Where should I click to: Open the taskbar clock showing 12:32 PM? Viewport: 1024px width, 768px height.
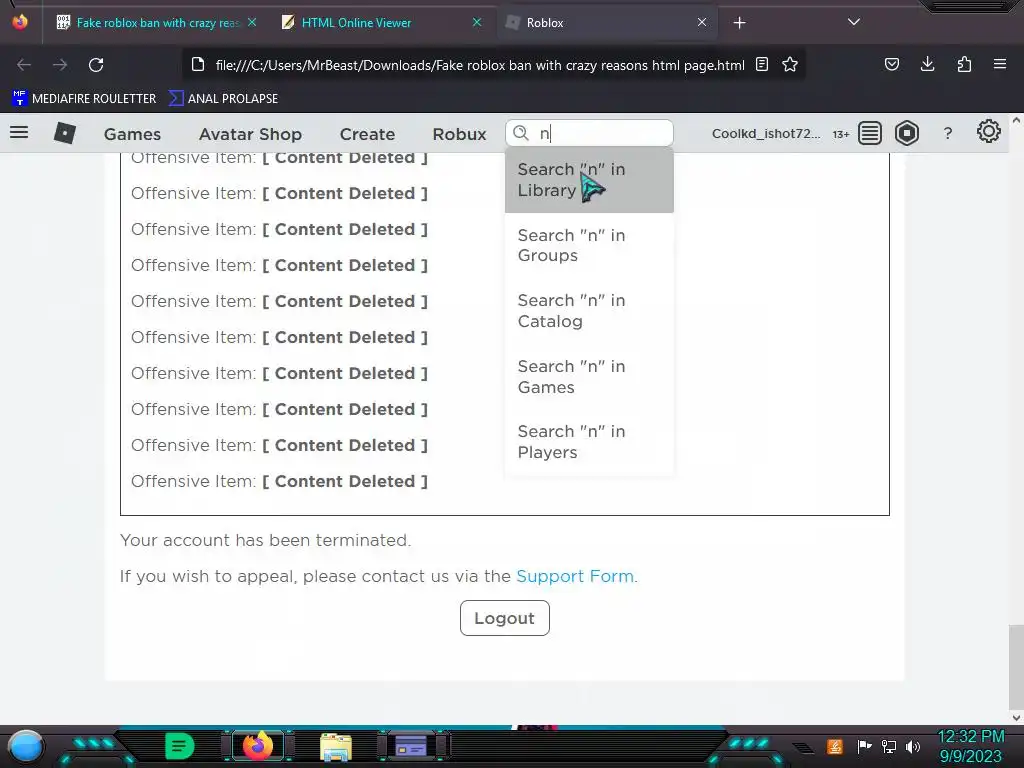pos(970,746)
